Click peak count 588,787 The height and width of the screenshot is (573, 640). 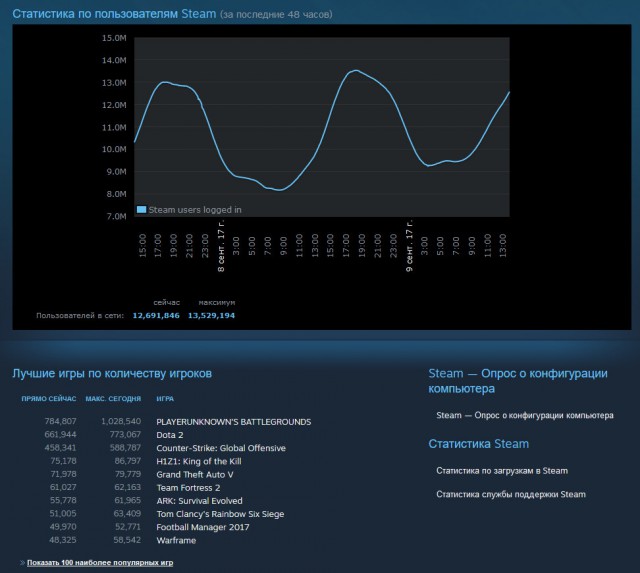[x=125, y=448]
